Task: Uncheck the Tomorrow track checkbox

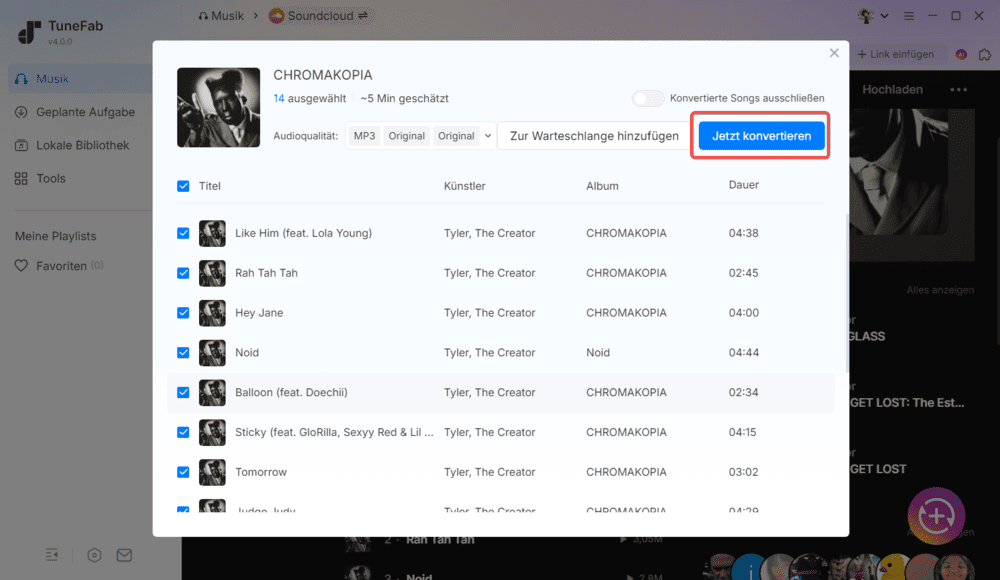Action: click(x=183, y=472)
